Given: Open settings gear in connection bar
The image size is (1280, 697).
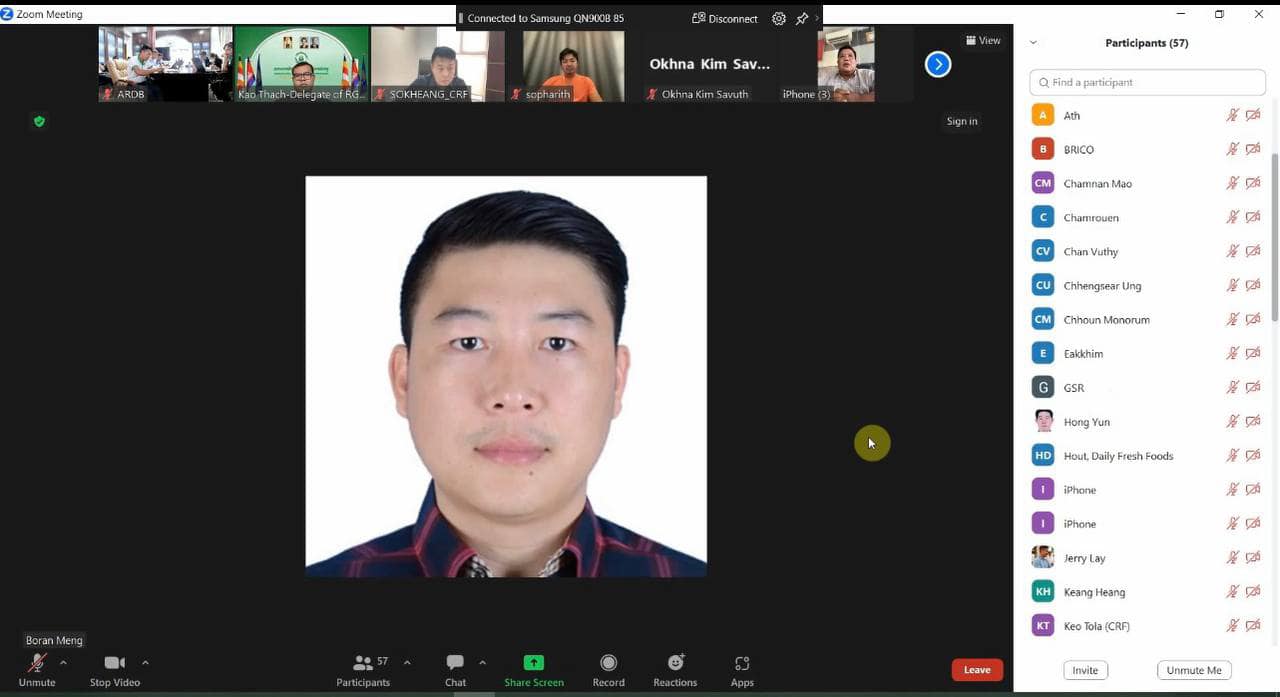Looking at the screenshot, I should [779, 18].
